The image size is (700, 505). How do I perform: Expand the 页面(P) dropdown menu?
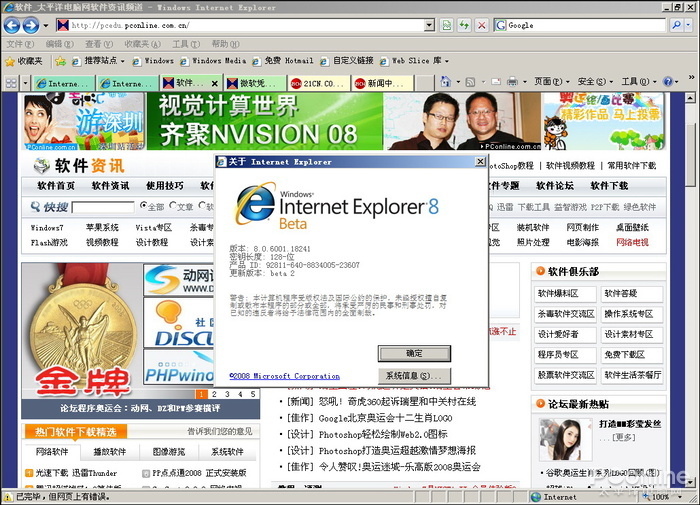coord(551,82)
